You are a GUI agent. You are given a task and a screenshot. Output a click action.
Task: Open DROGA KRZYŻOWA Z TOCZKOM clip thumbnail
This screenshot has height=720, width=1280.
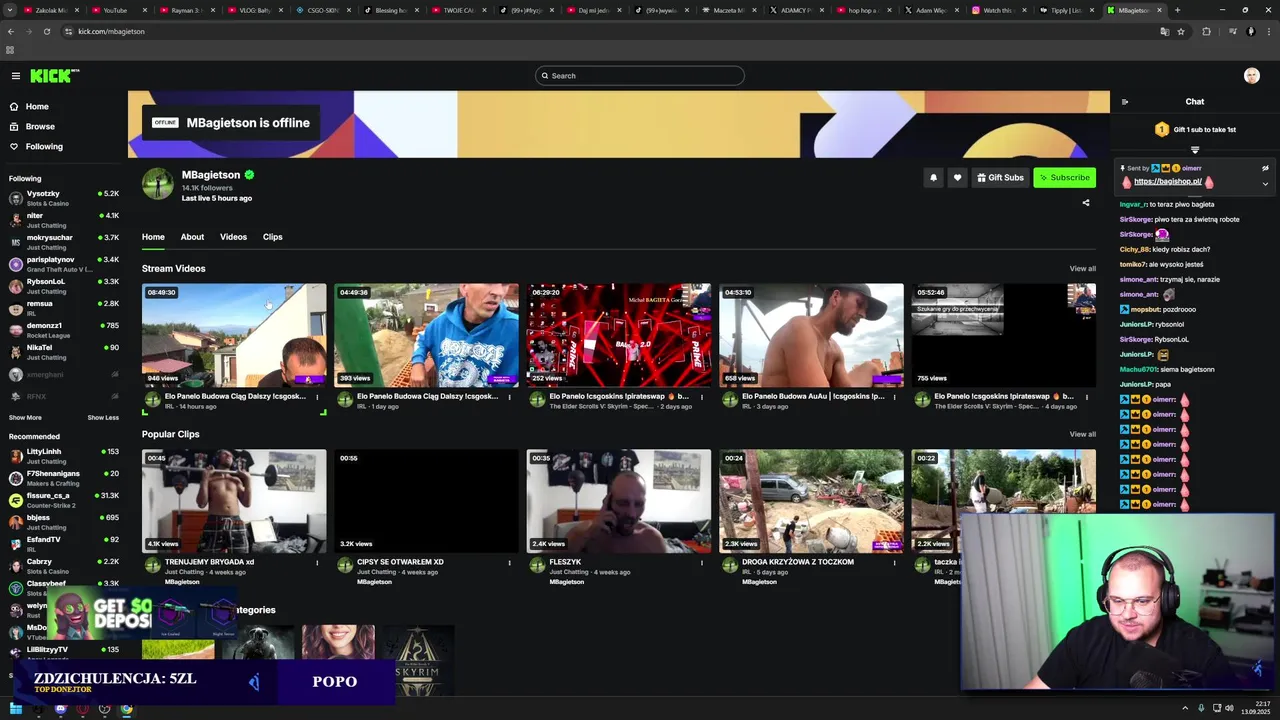click(x=811, y=501)
